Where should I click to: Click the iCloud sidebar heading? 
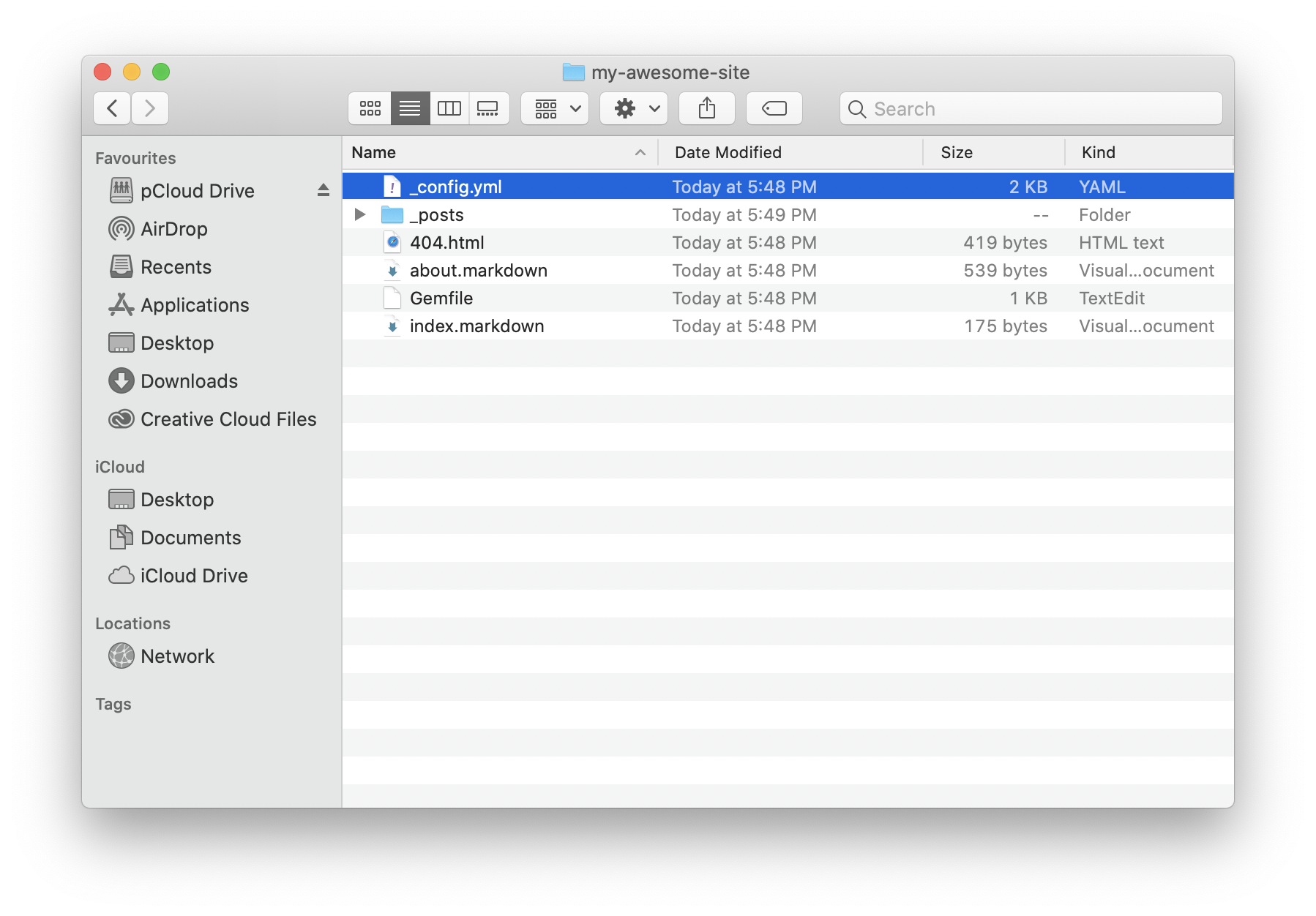[120, 467]
